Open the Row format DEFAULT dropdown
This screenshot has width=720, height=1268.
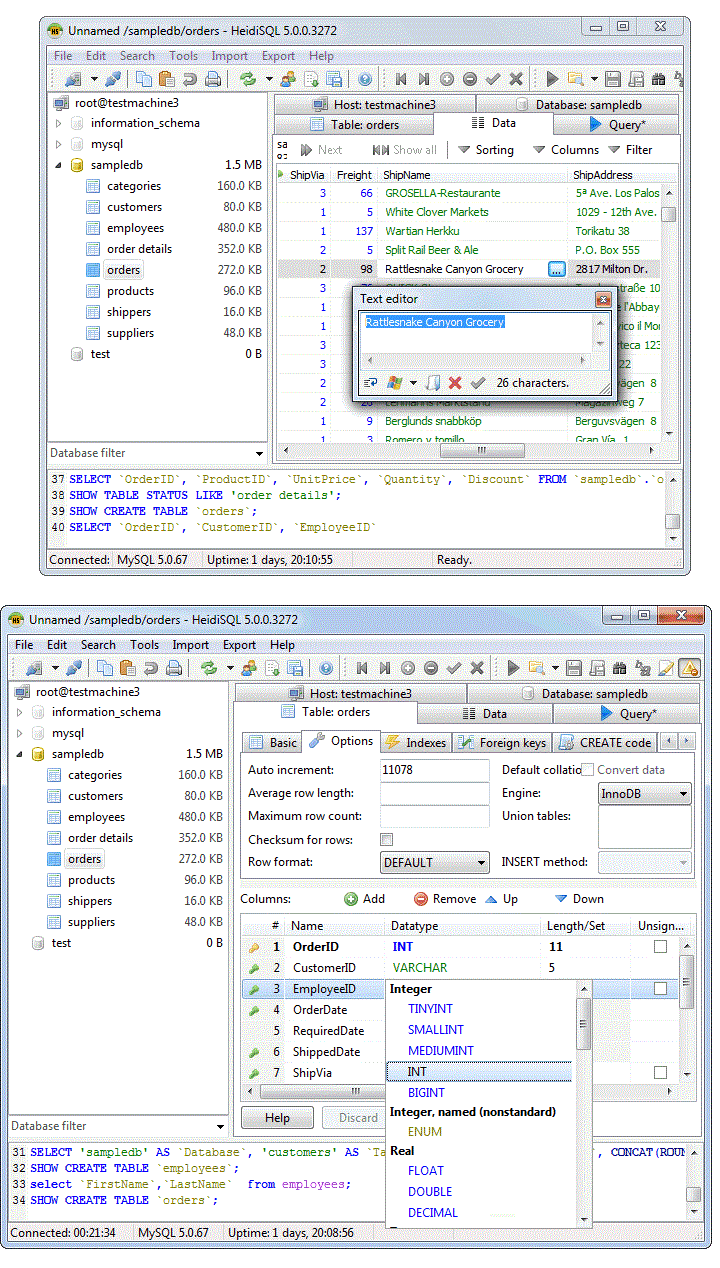click(435, 862)
